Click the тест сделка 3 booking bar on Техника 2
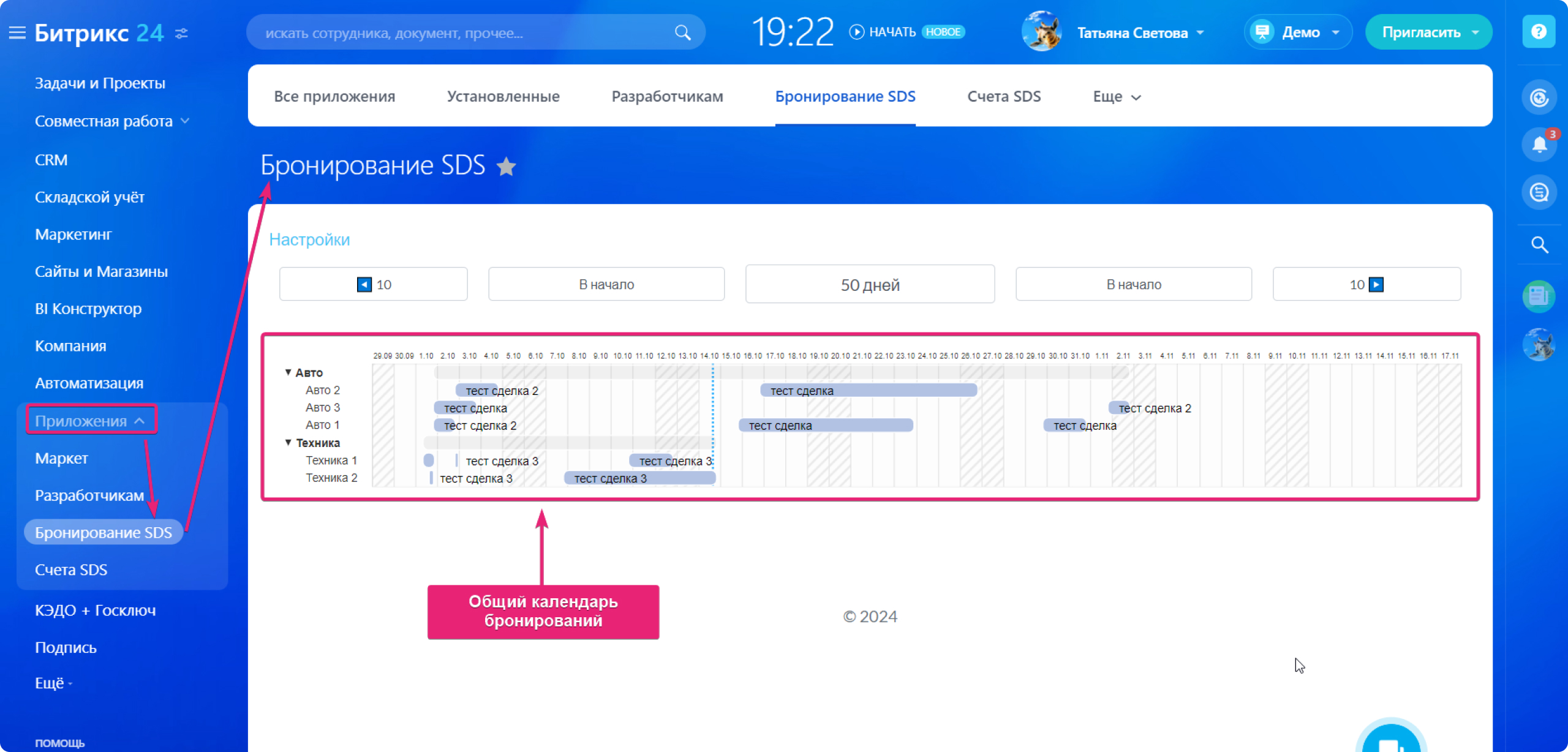Screen dimensions: 1568x752 pyautogui.click(x=639, y=478)
